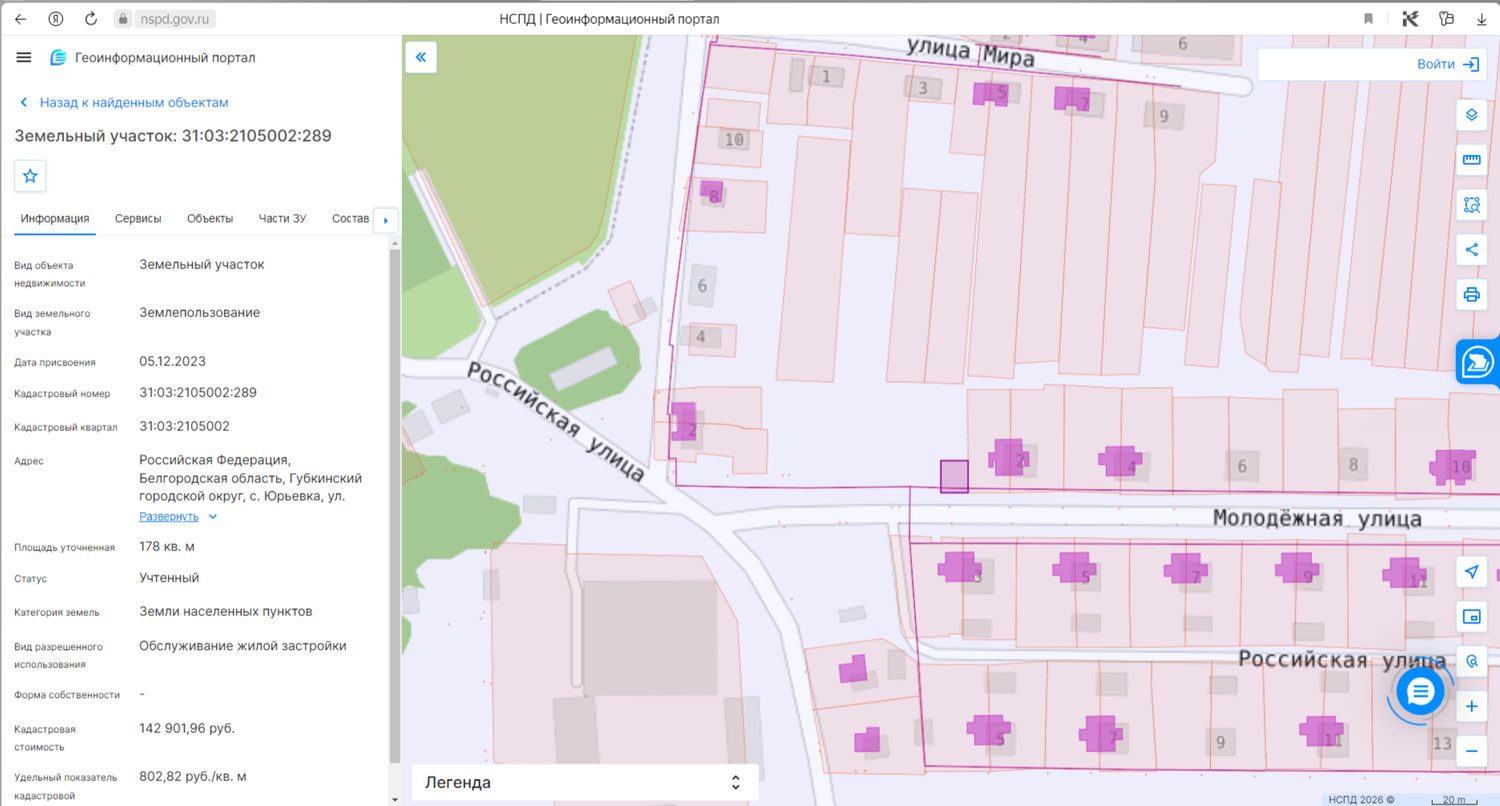1500x806 pixels.
Task: Click the Войти login button
Action: (x=1447, y=64)
